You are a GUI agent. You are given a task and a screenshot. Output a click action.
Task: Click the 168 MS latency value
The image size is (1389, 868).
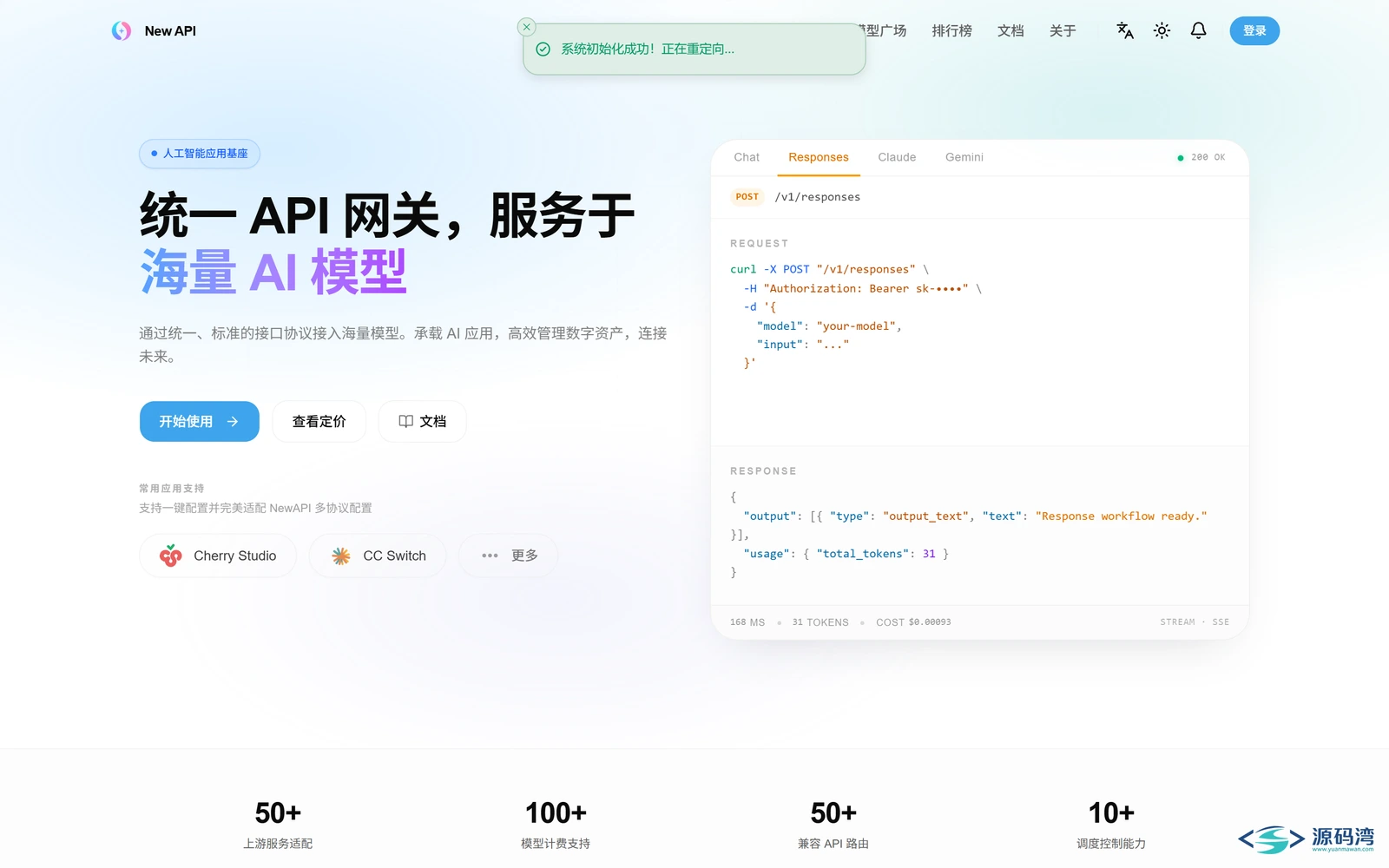[747, 622]
